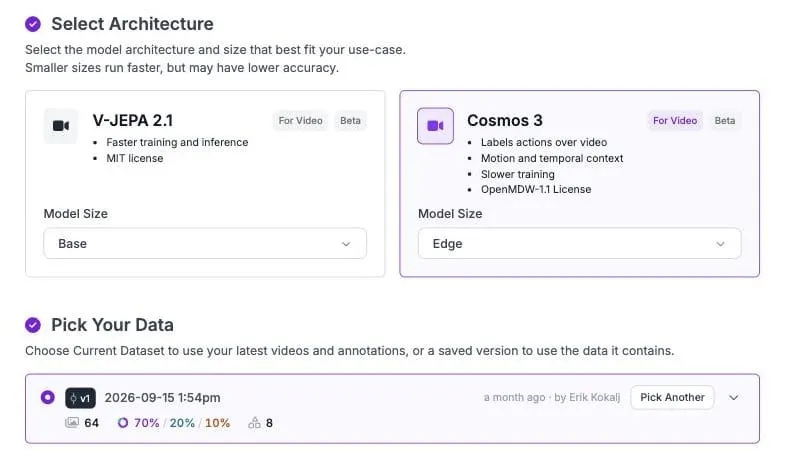This screenshot has width=785, height=450.
Task: Click the 2026-09-15 1:54pm version name
Action: pos(162,398)
